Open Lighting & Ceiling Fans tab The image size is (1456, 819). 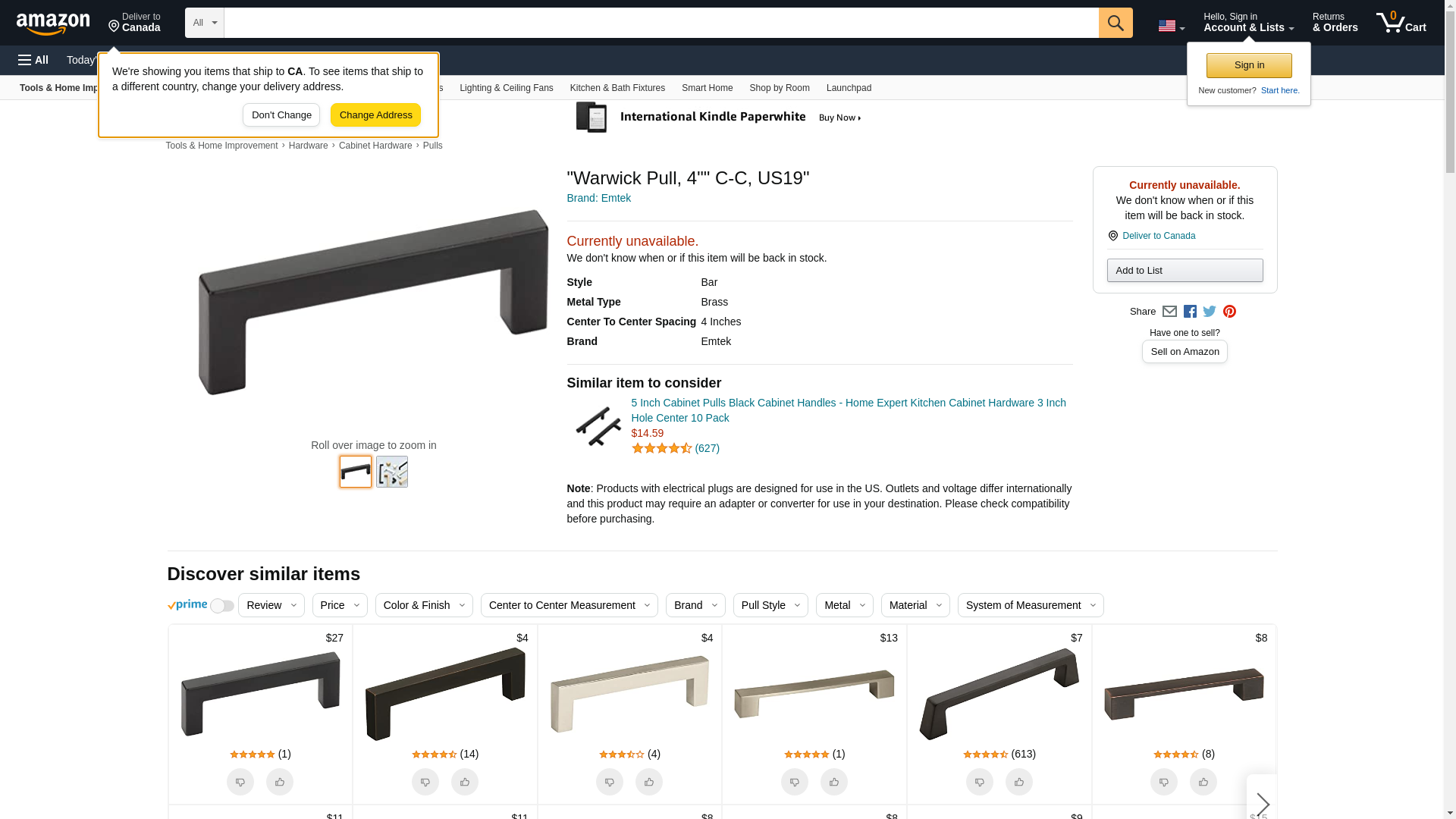coord(507,88)
